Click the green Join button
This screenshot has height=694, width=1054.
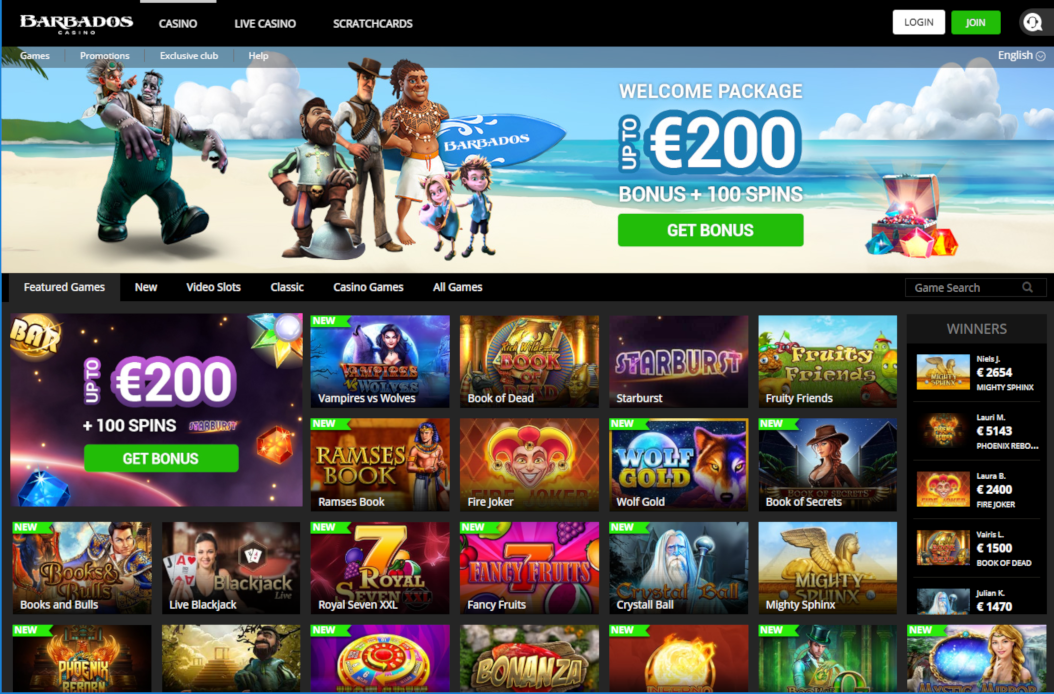975,22
